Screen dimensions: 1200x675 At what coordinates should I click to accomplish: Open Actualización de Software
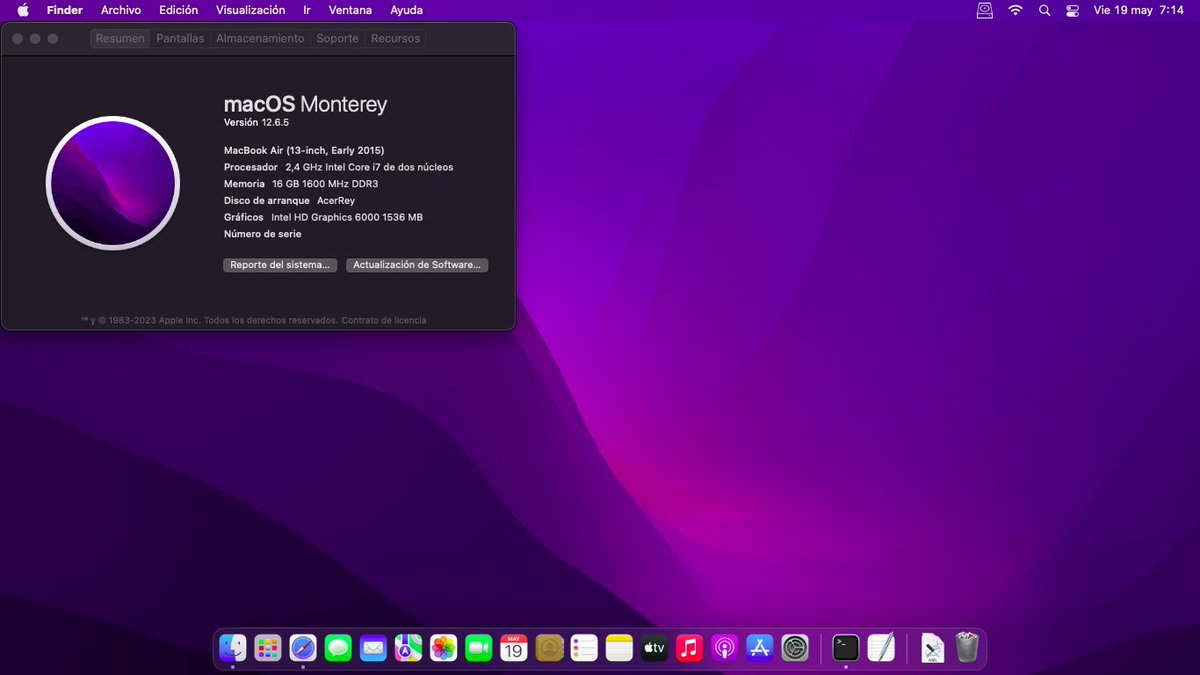pyautogui.click(x=417, y=265)
